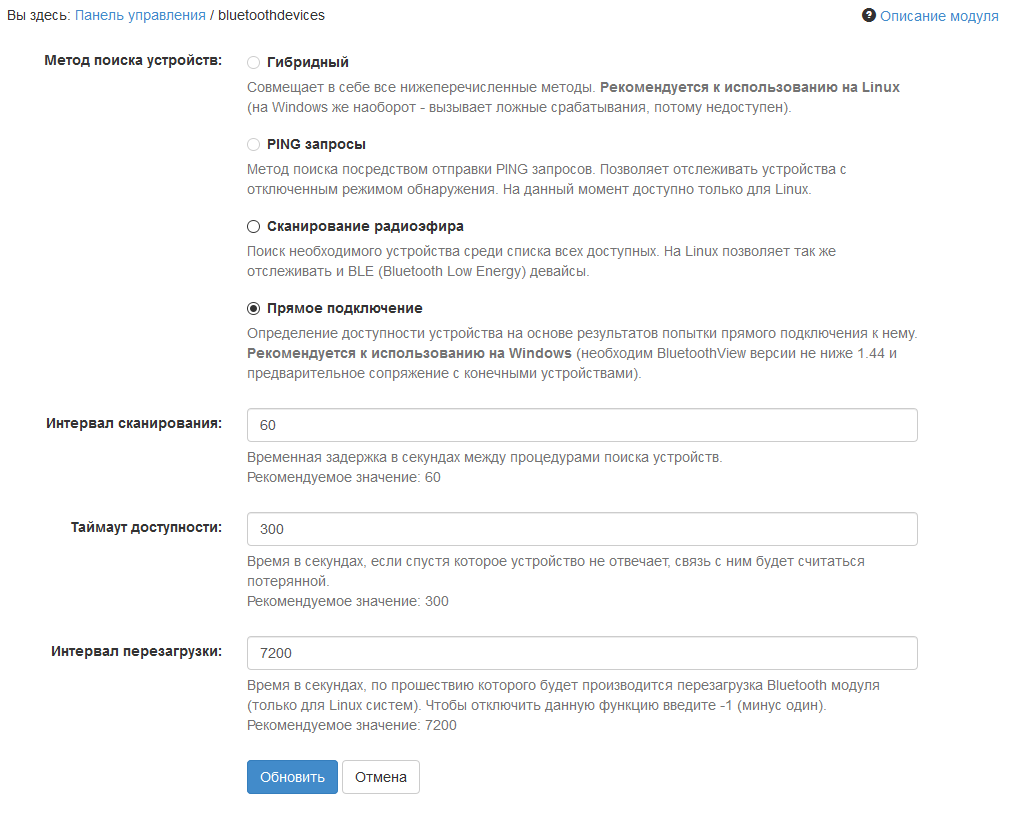Click into the Таймаут доступности field
The image size is (1018, 824).
coord(582,529)
